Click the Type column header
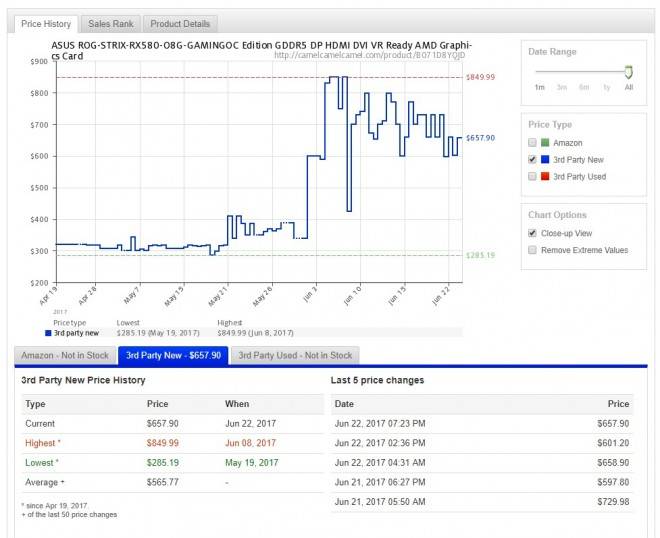Screen dimensions: 660x538 point(35,404)
